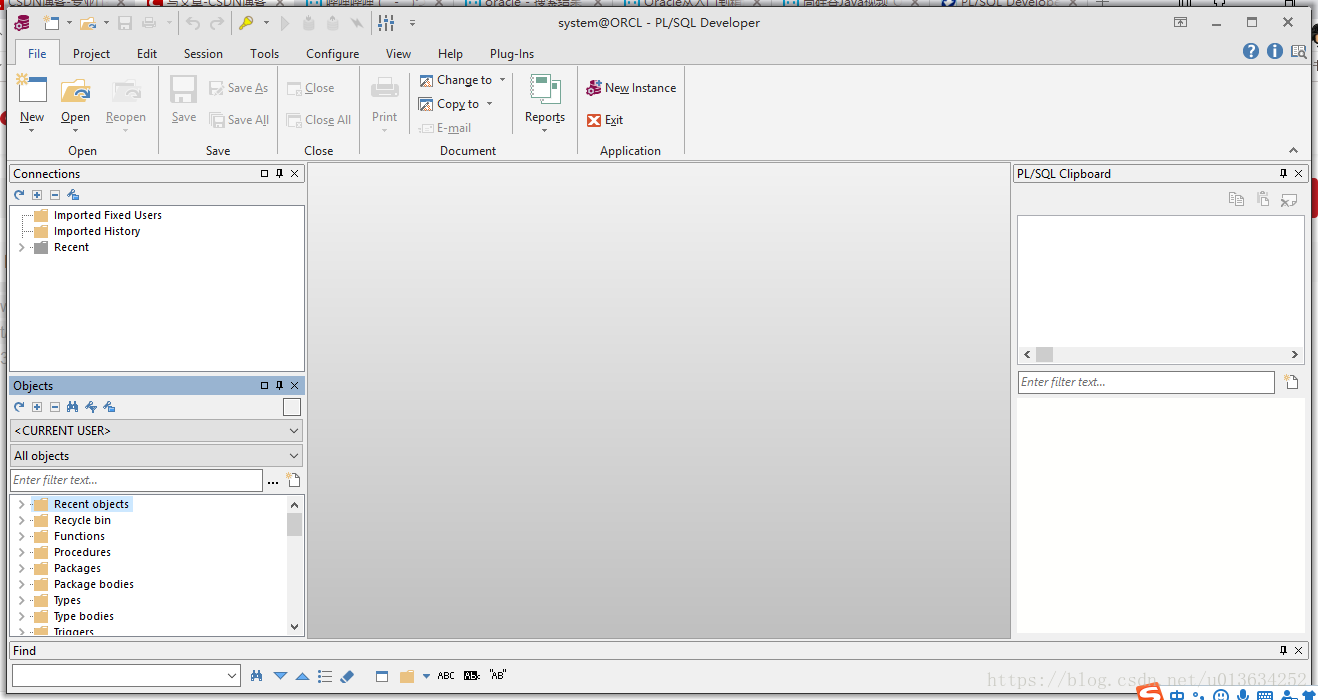
Task: Click the new filter icon beside Objects filter box
Action: 294,480
